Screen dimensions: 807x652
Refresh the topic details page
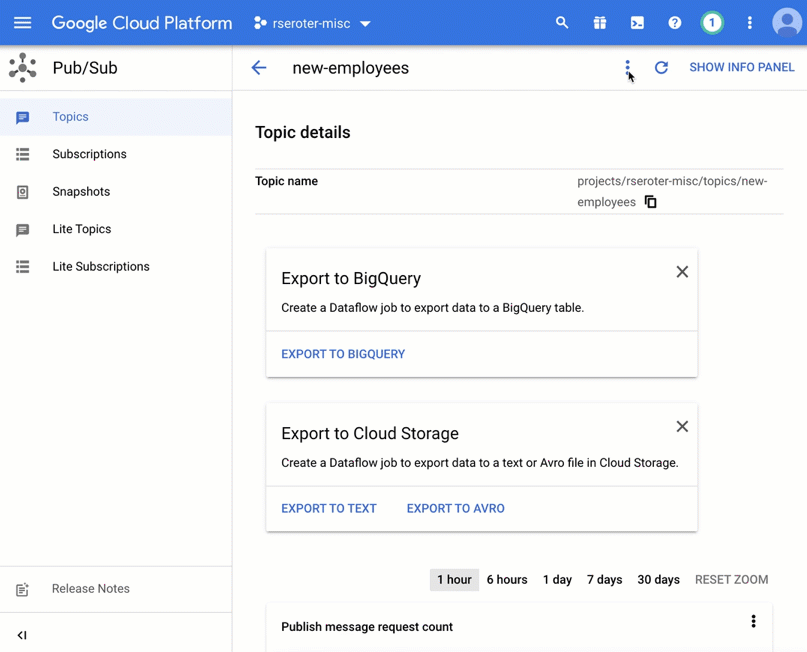click(x=661, y=68)
